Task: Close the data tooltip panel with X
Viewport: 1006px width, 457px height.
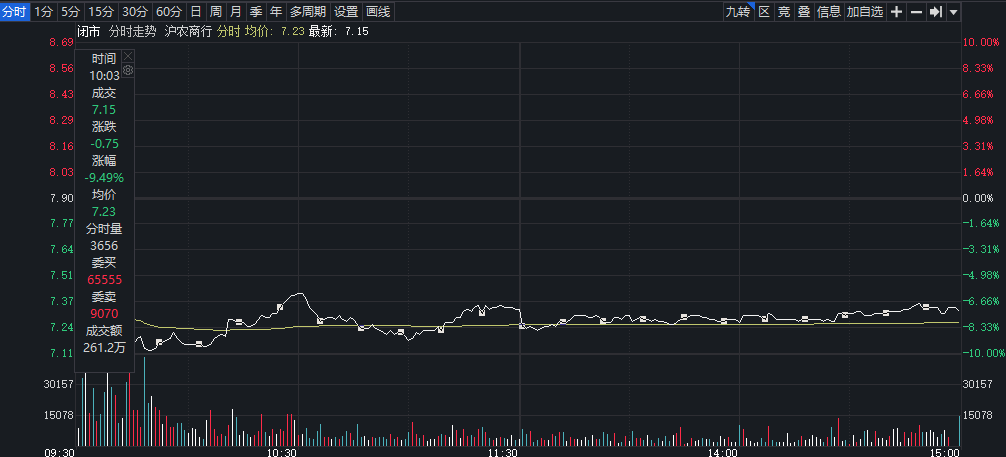Action: click(128, 56)
